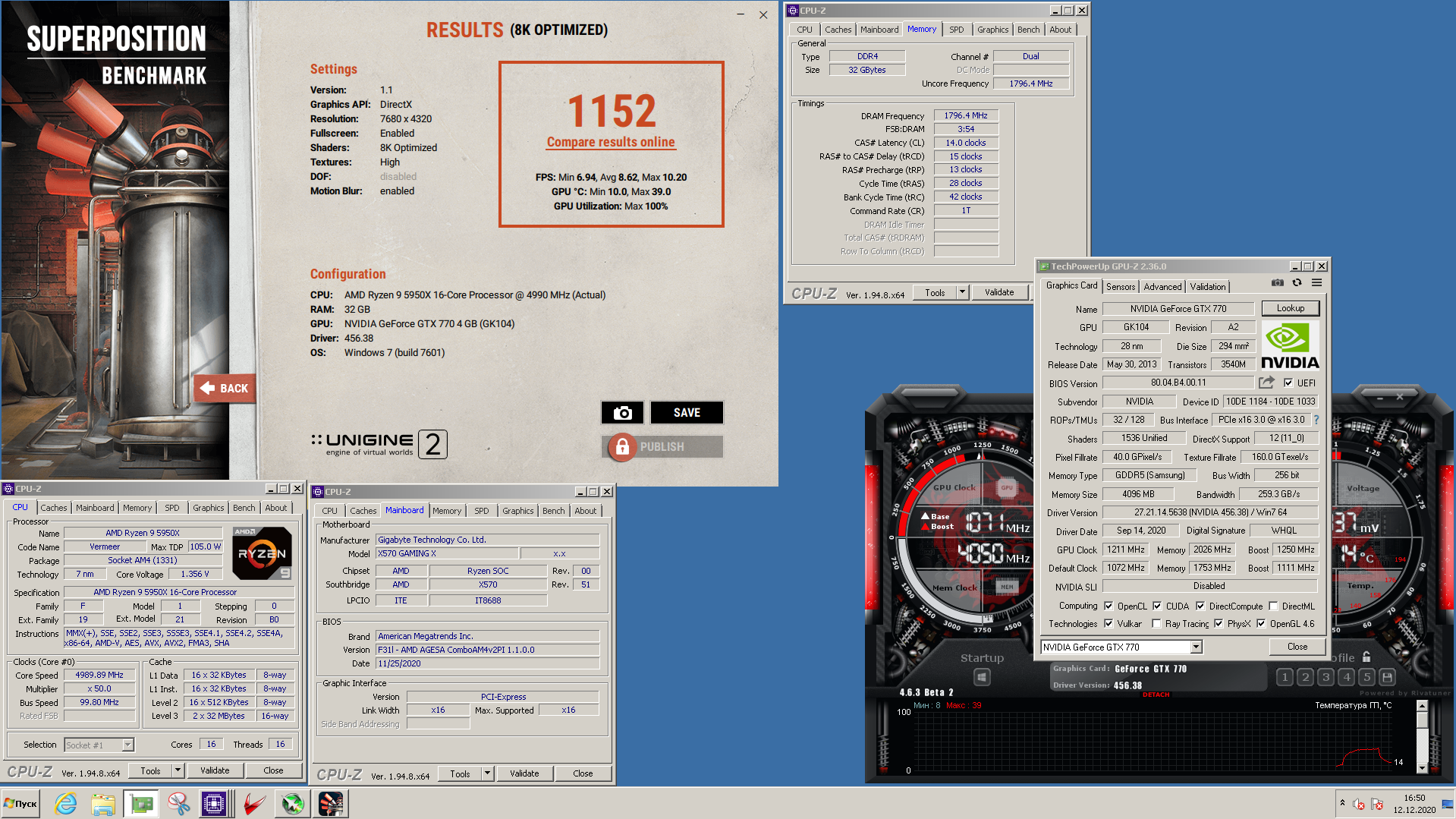Open Bench tab in the CPU tab CPU-Z window

[244, 508]
